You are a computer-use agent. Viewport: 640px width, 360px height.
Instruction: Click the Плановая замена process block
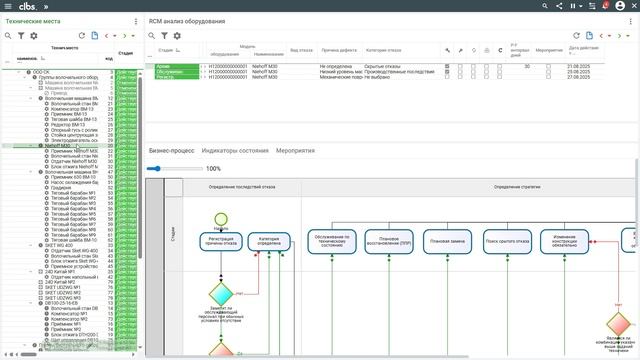point(447,241)
